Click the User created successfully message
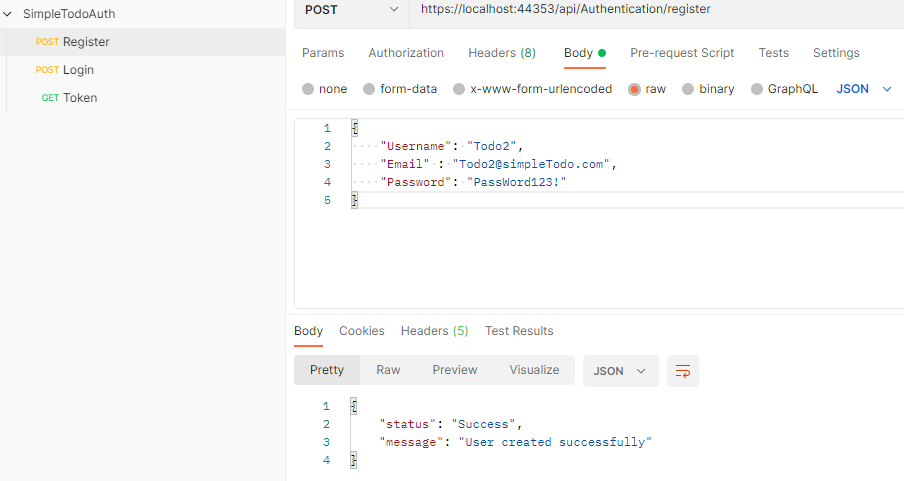The height and width of the screenshot is (481, 904). pos(555,442)
